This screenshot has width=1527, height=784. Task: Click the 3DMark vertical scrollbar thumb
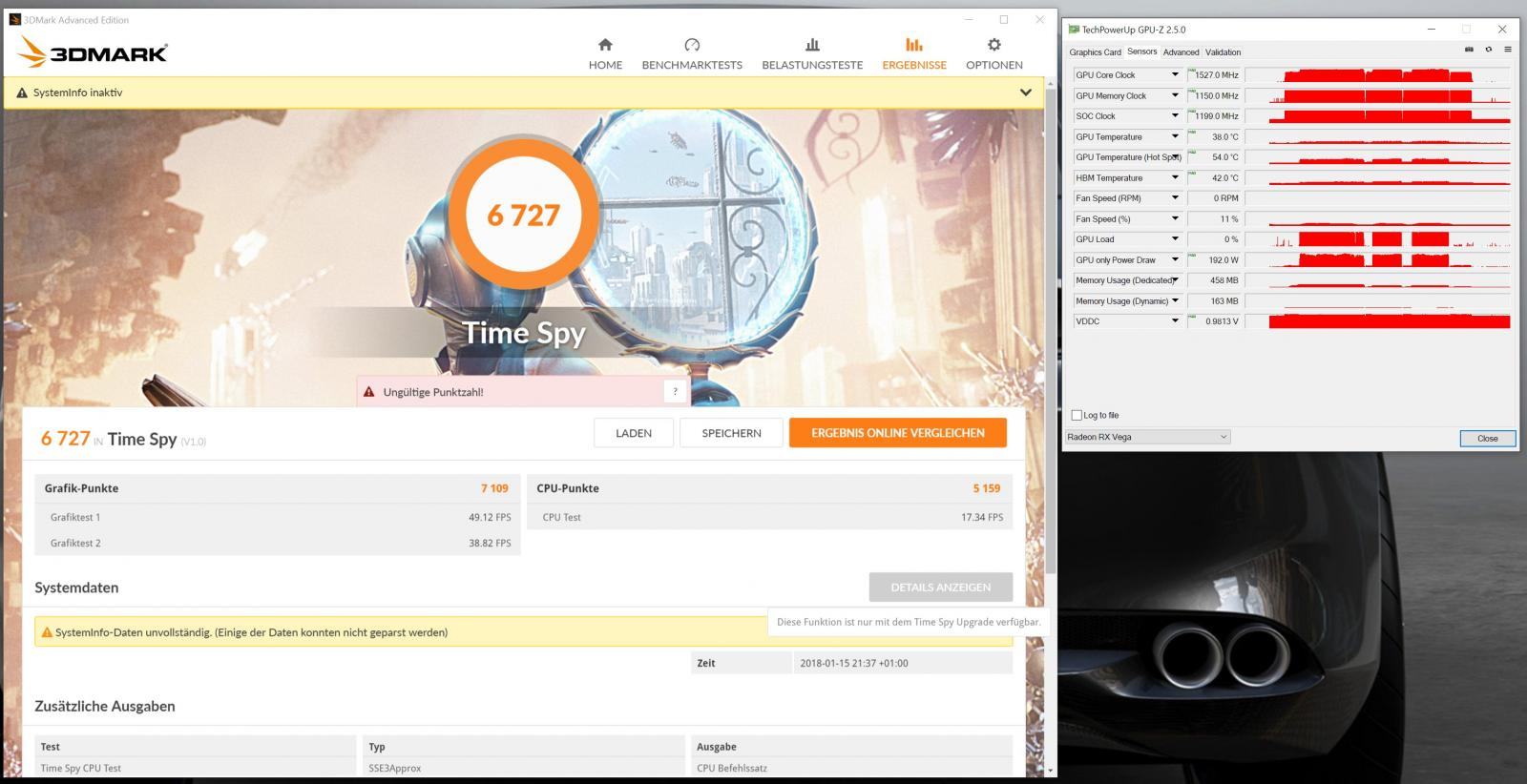coord(1051,330)
